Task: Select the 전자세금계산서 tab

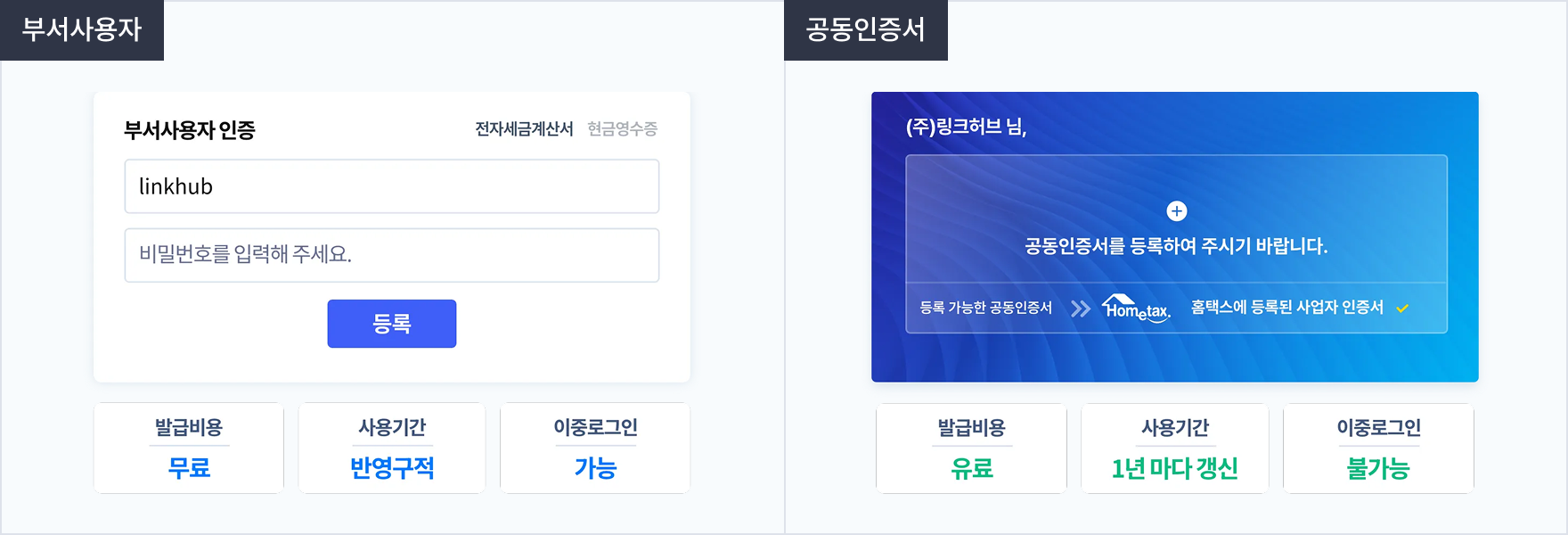Action: [521, 128]
